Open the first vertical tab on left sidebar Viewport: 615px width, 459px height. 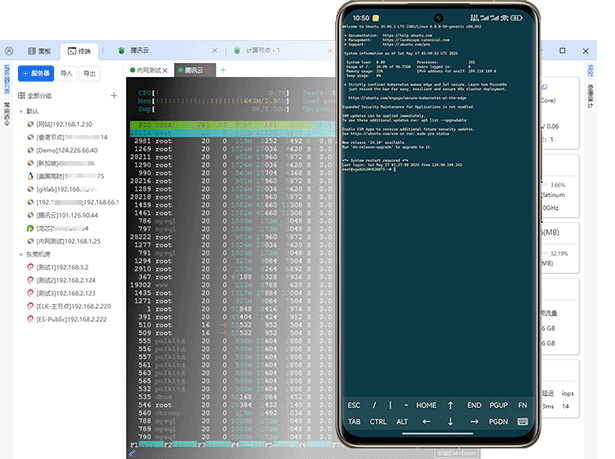click(x=7, y=79)
